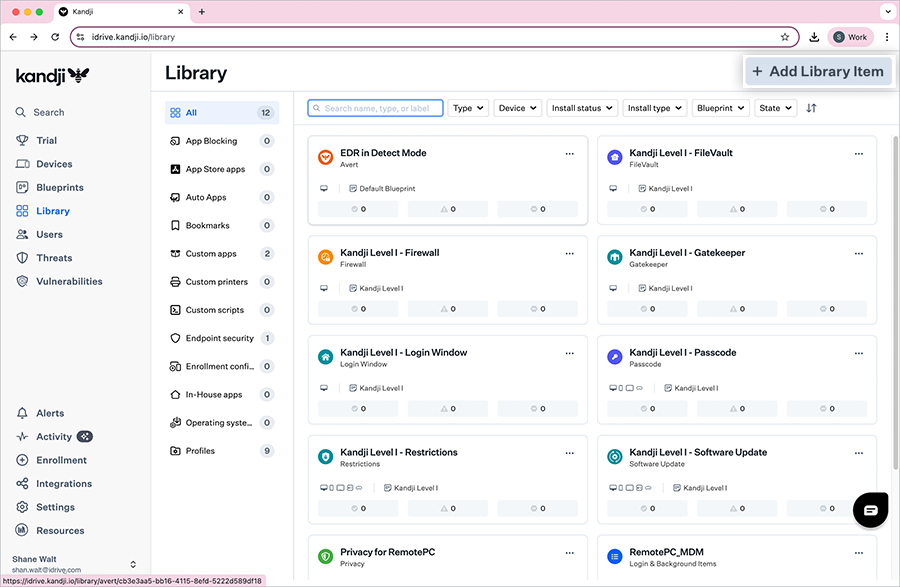Open the chat support bubble icon
Screen dimensions: 900x587
click(x=870, y=509)
